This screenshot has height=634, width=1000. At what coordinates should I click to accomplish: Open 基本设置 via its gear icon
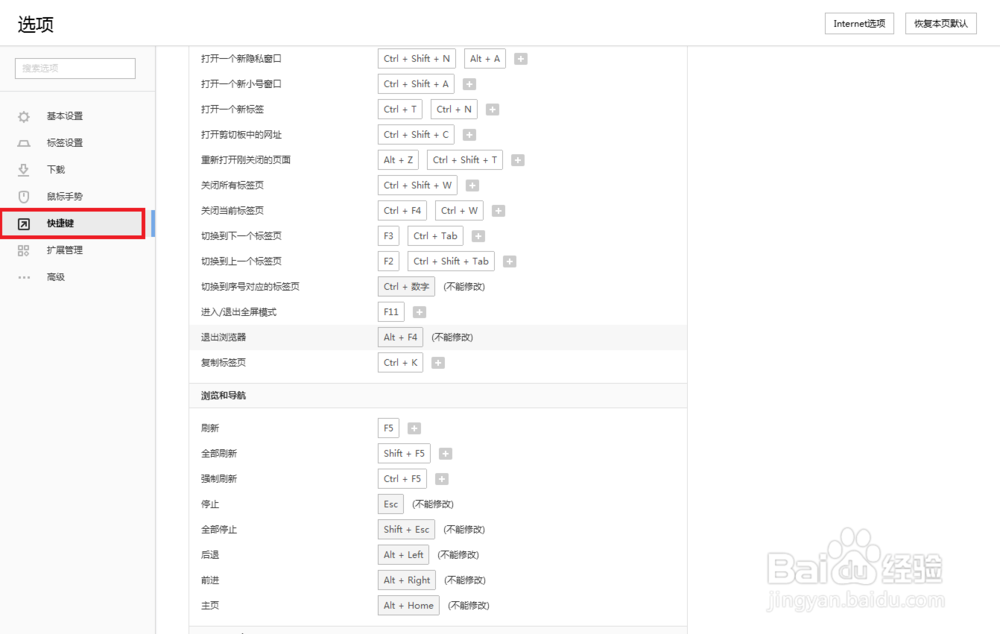23,116
